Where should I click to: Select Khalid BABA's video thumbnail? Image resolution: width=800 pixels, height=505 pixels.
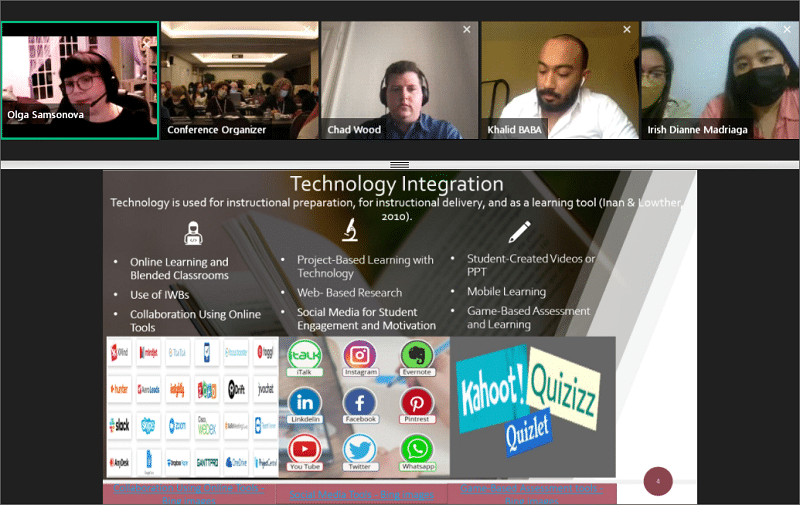pyautogui.click(x=560, y=80)
